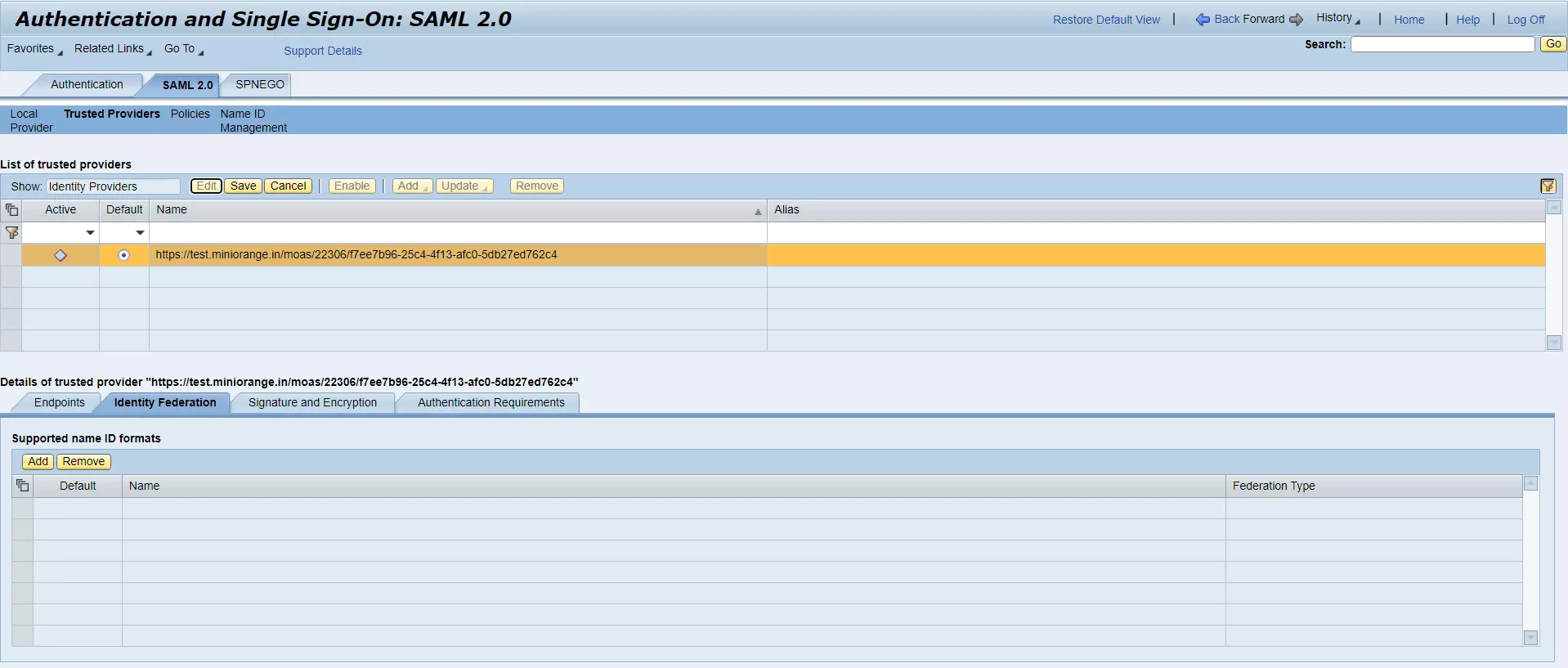Viewport: 1568px width, 668px height.
Task: Click the Edit button
Action: [206, 186]
